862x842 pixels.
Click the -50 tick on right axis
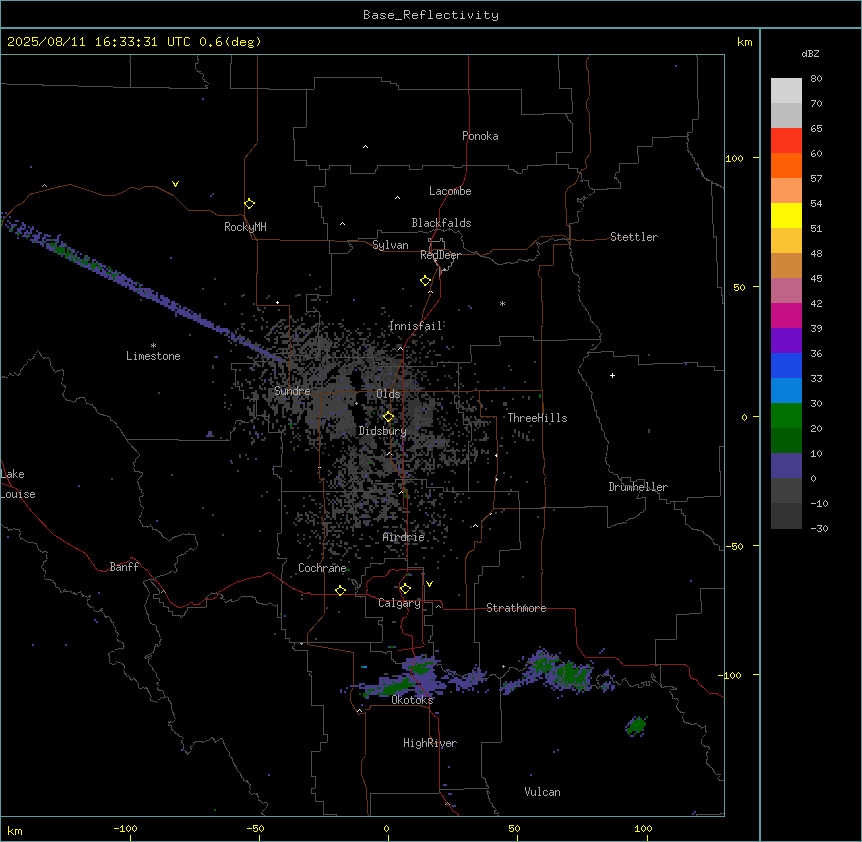tap(734, 546)
